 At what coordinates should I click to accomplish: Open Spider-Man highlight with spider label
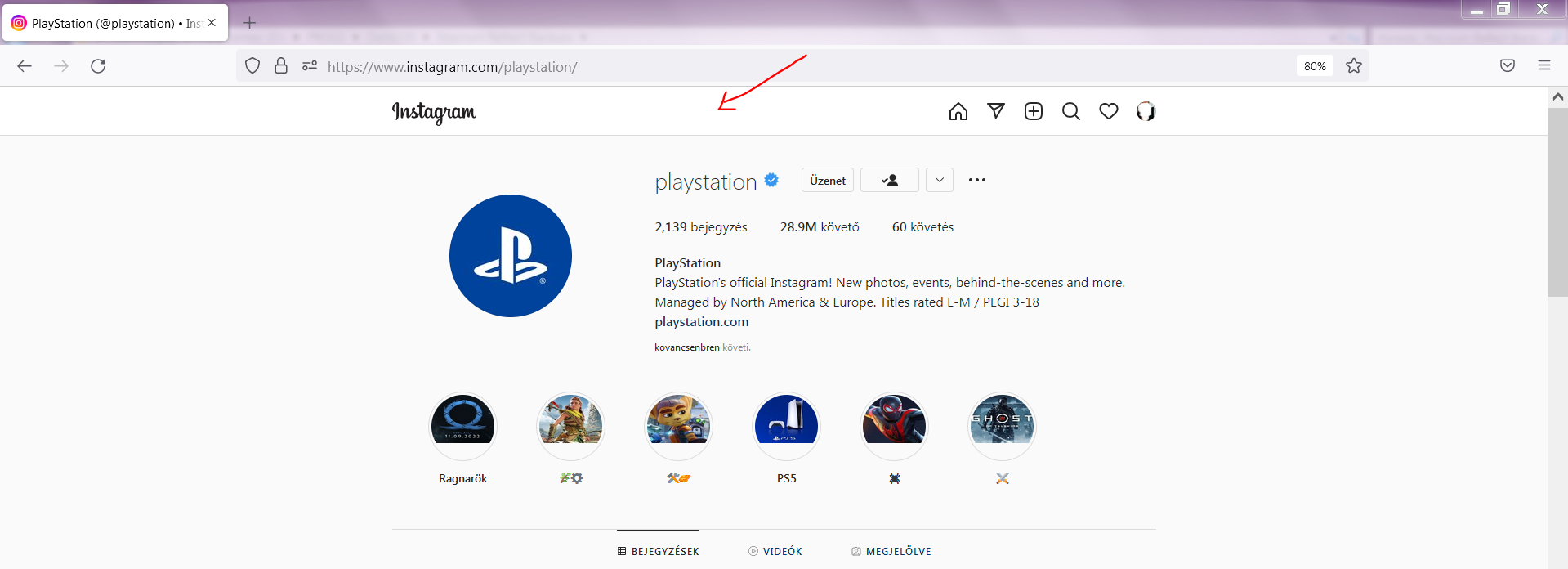[894, 426]
